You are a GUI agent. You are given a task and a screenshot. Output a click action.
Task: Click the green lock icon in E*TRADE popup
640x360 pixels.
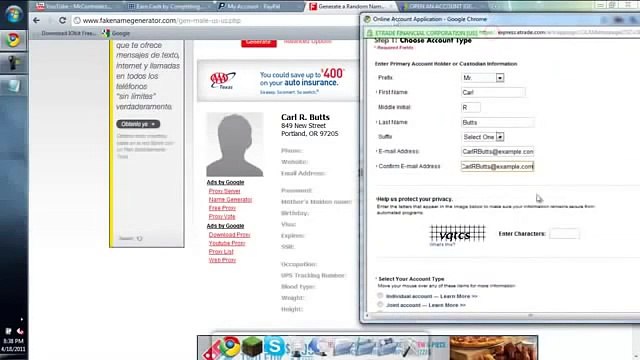tap(370, 33)
